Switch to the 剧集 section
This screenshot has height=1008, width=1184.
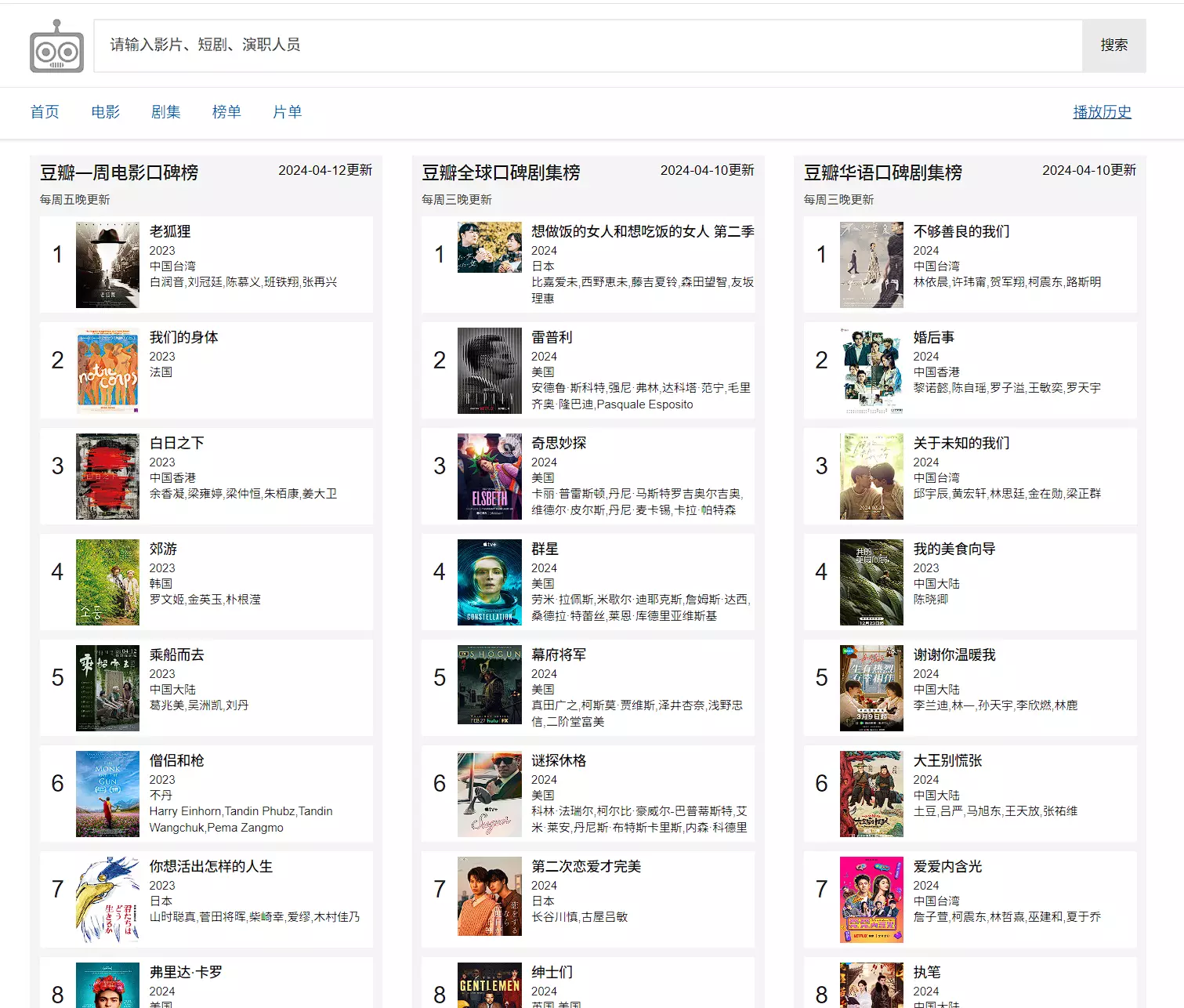coord(166,112)
